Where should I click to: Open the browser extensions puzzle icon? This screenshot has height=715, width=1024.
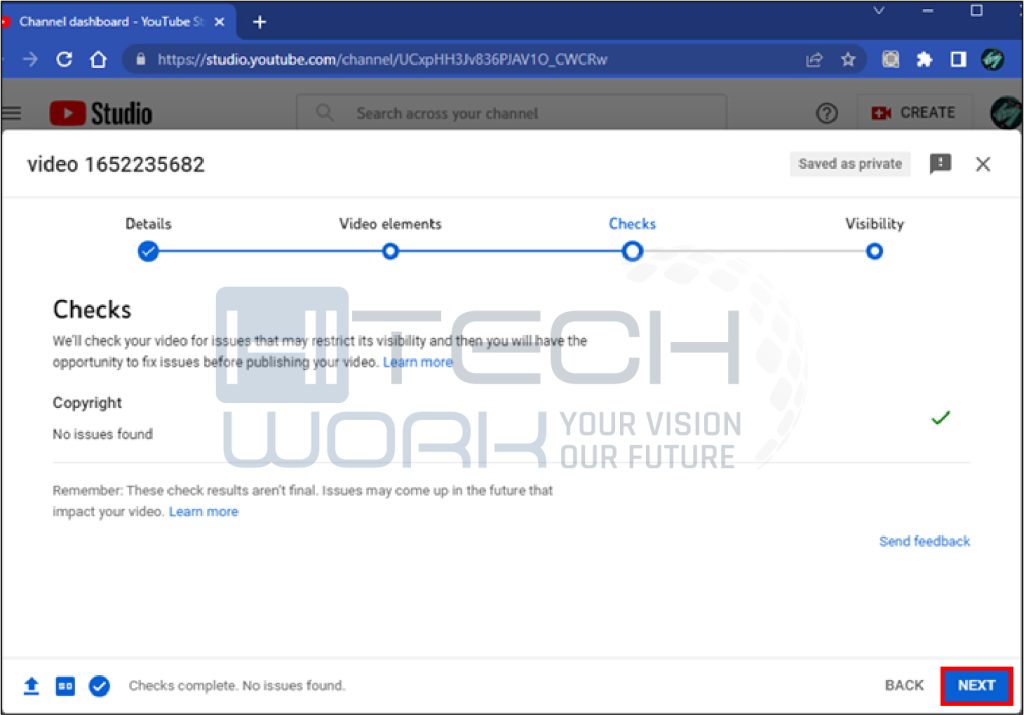pos(924,60)
